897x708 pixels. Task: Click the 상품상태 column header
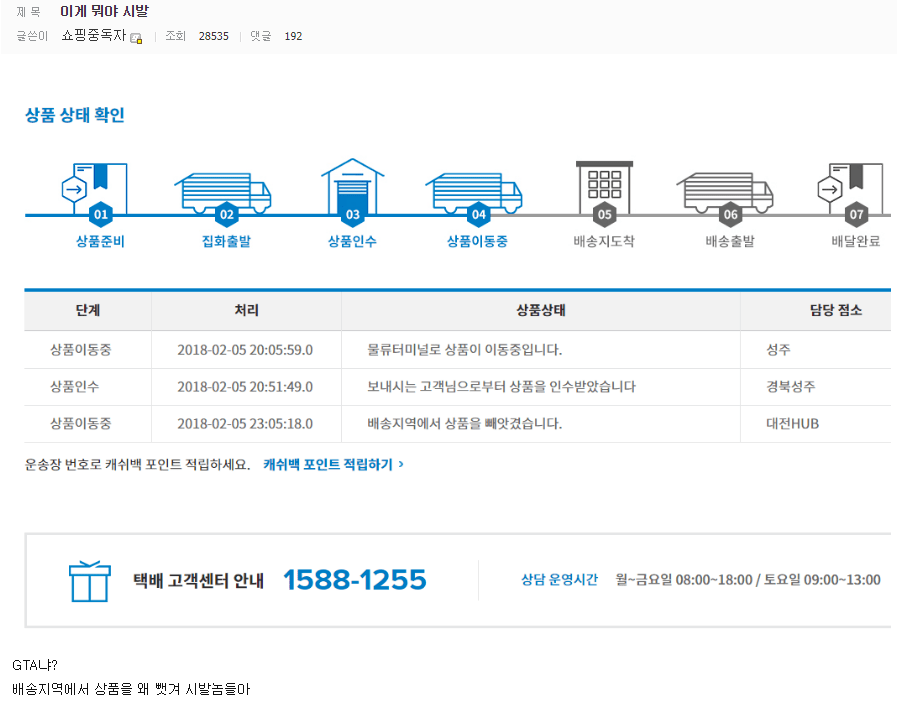[540, 311]
